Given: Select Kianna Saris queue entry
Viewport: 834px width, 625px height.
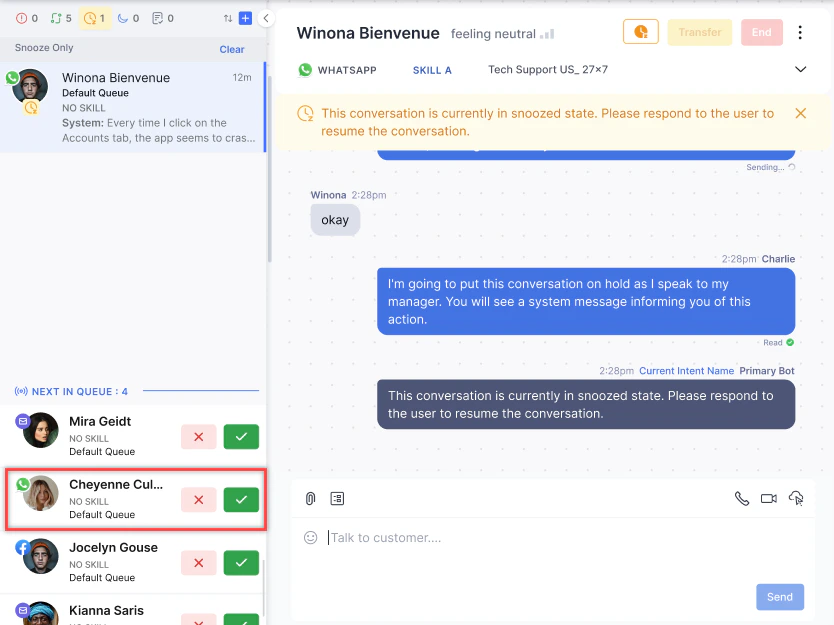Looking at the screenshot, I should pyautogui.click(x=132, y=612).
